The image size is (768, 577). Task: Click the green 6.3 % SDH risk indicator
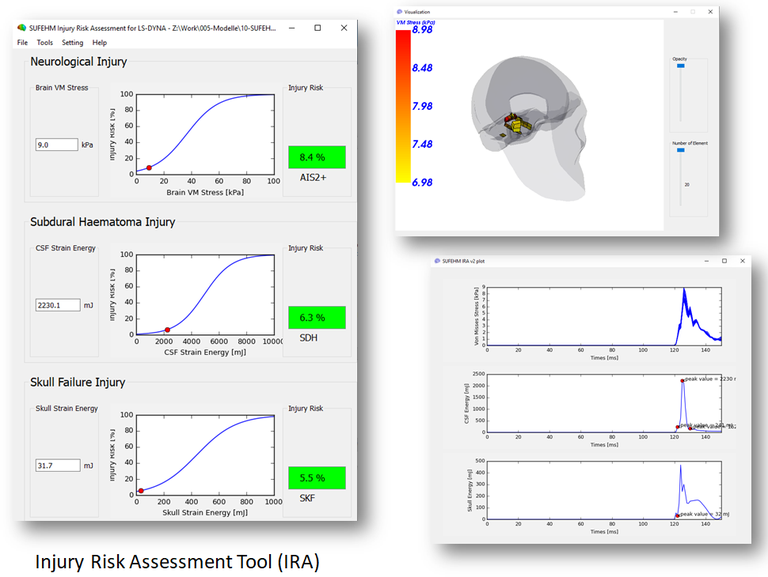tap(316, 317)
